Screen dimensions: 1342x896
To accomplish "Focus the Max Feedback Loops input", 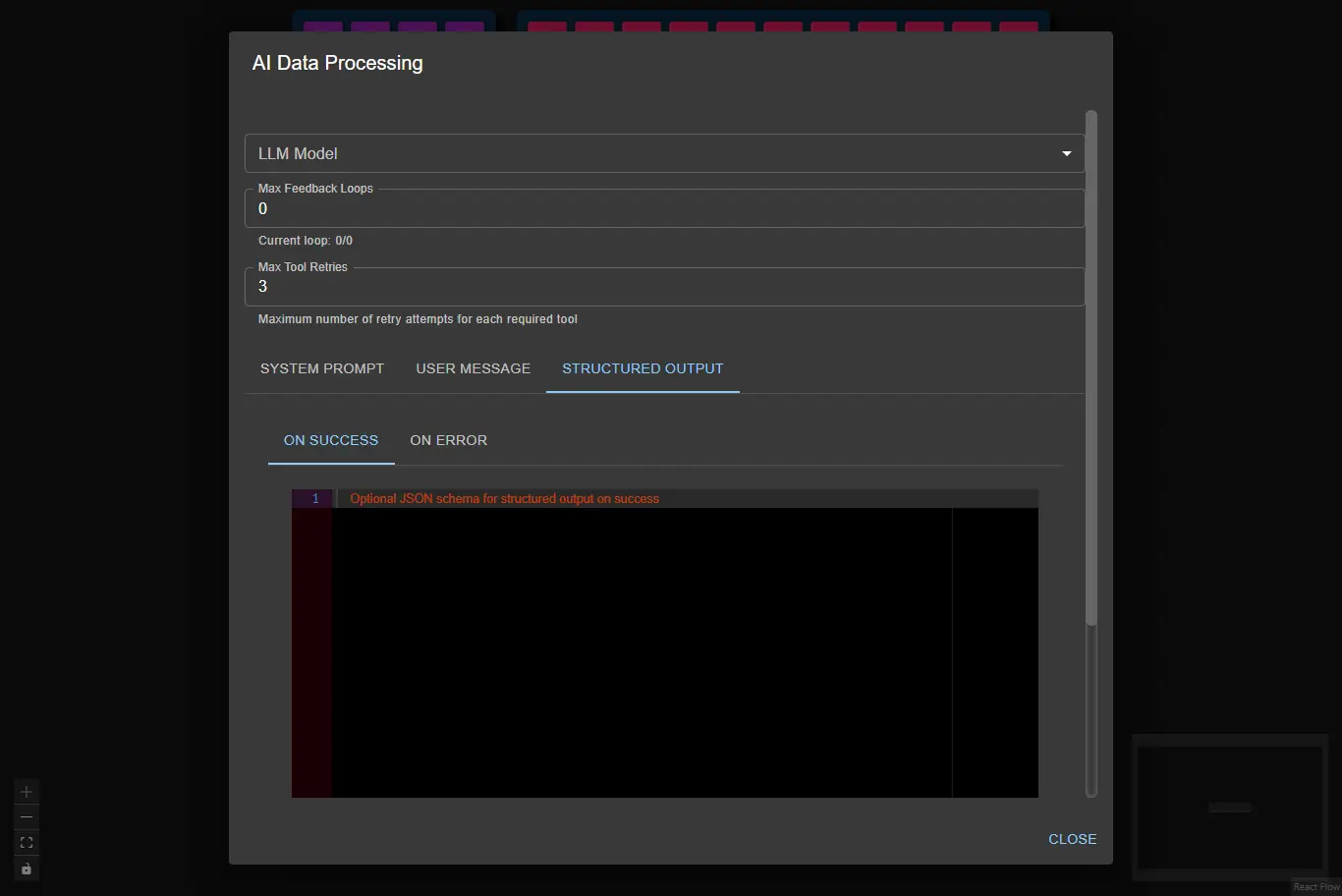I will coord(664,209).
